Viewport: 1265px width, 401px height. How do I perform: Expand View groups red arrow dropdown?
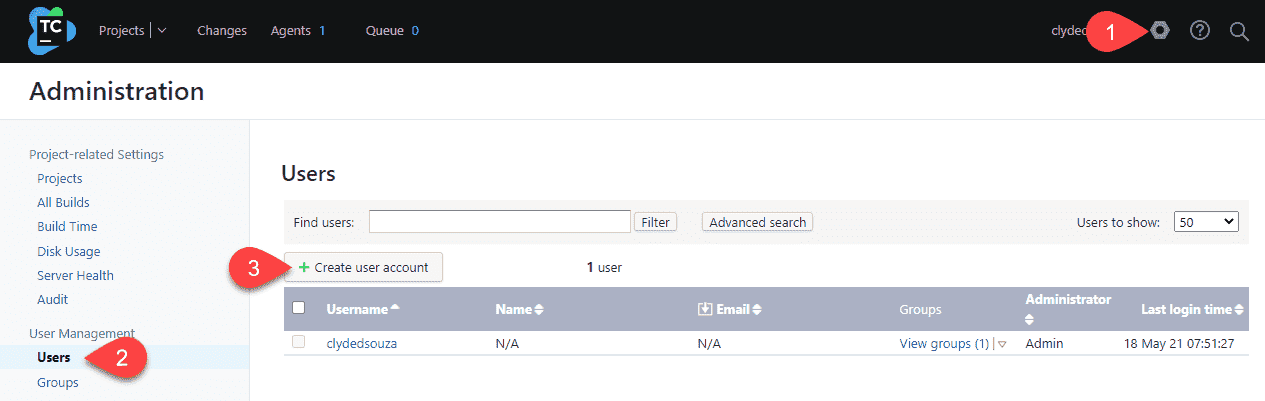point(1002,344)
